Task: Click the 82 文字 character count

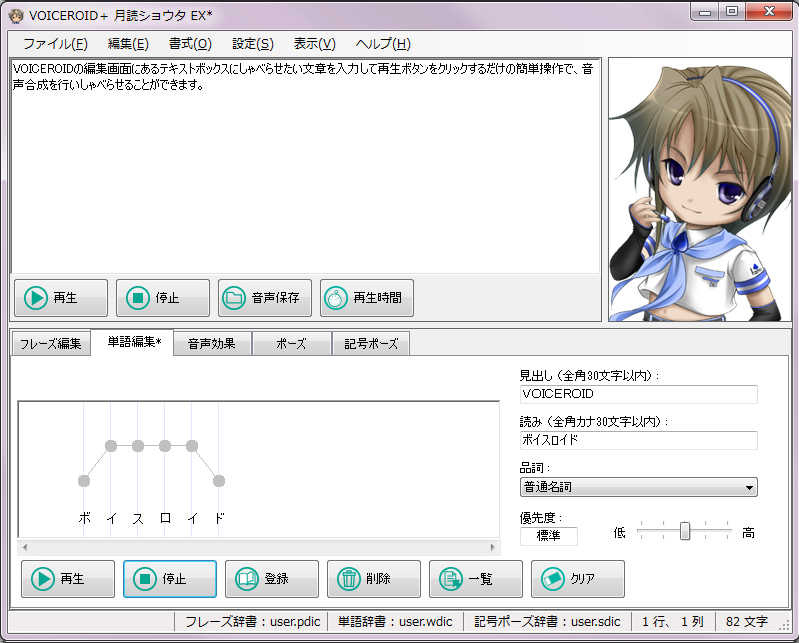Action: tap(747, 622)
